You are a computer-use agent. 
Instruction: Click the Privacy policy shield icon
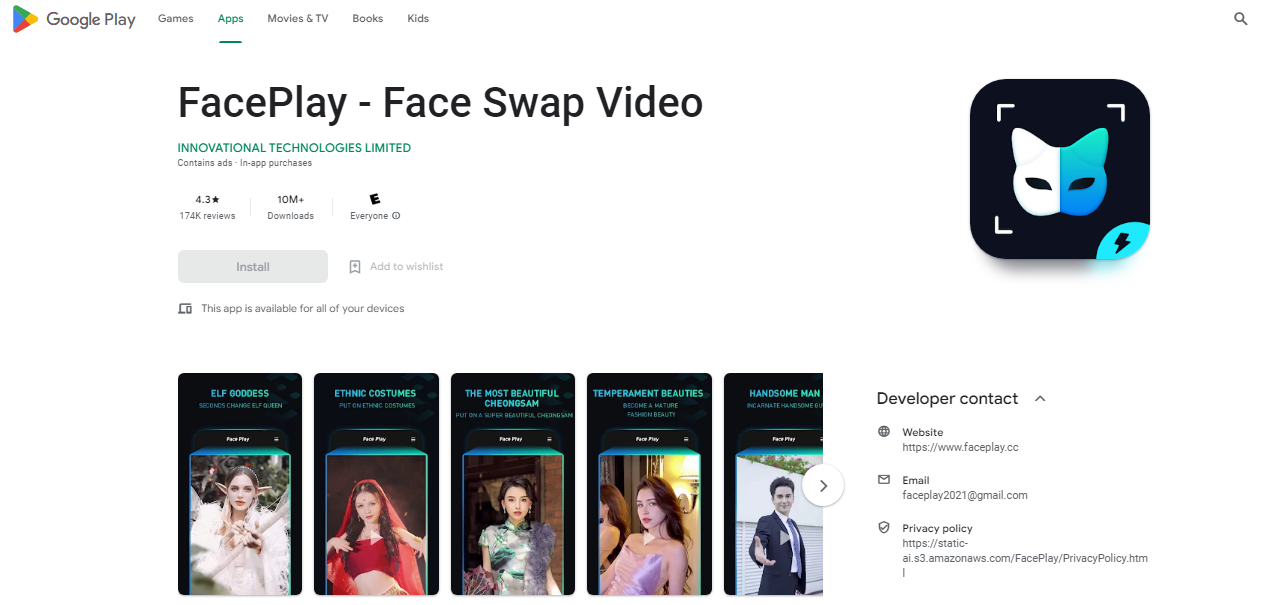click(883, 527)
